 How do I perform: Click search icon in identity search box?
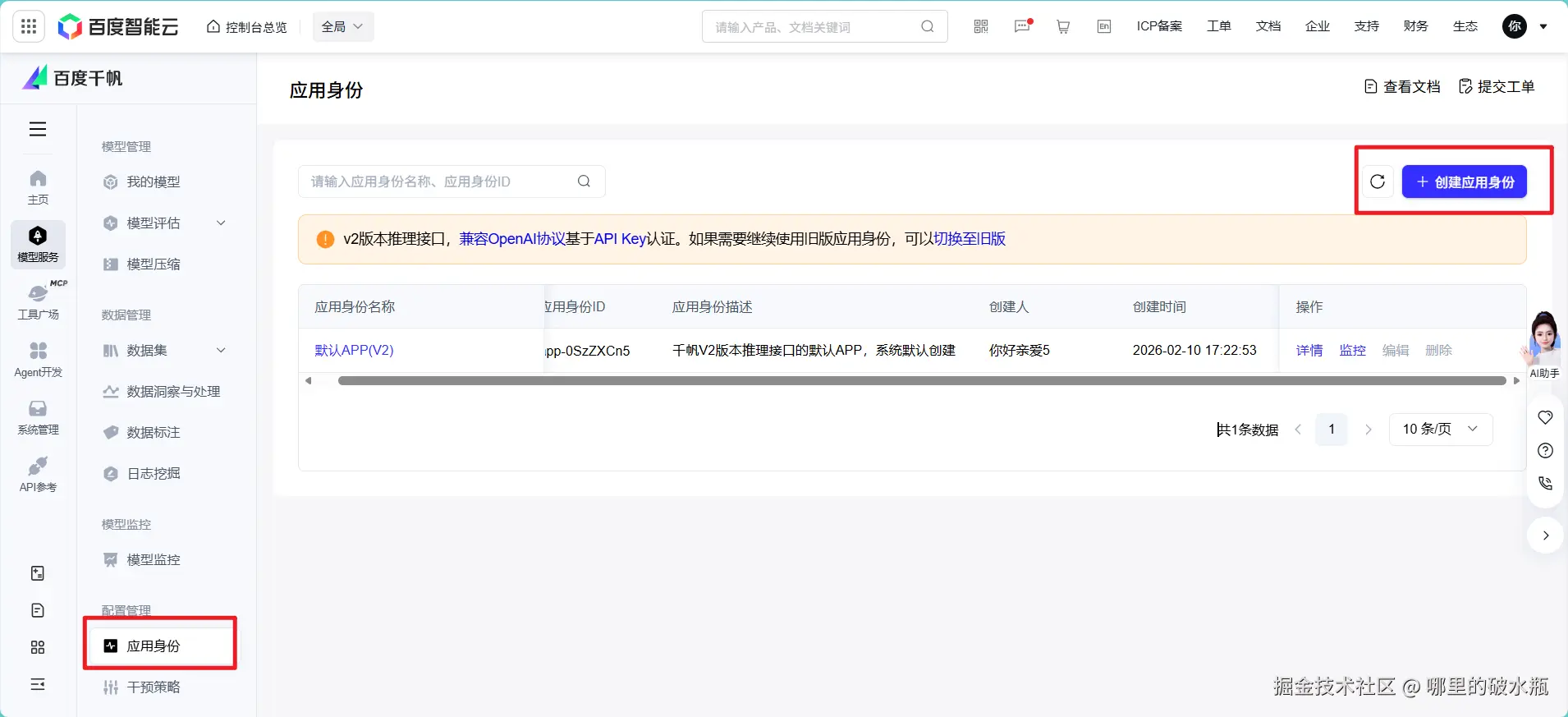[x=584, y=182]
